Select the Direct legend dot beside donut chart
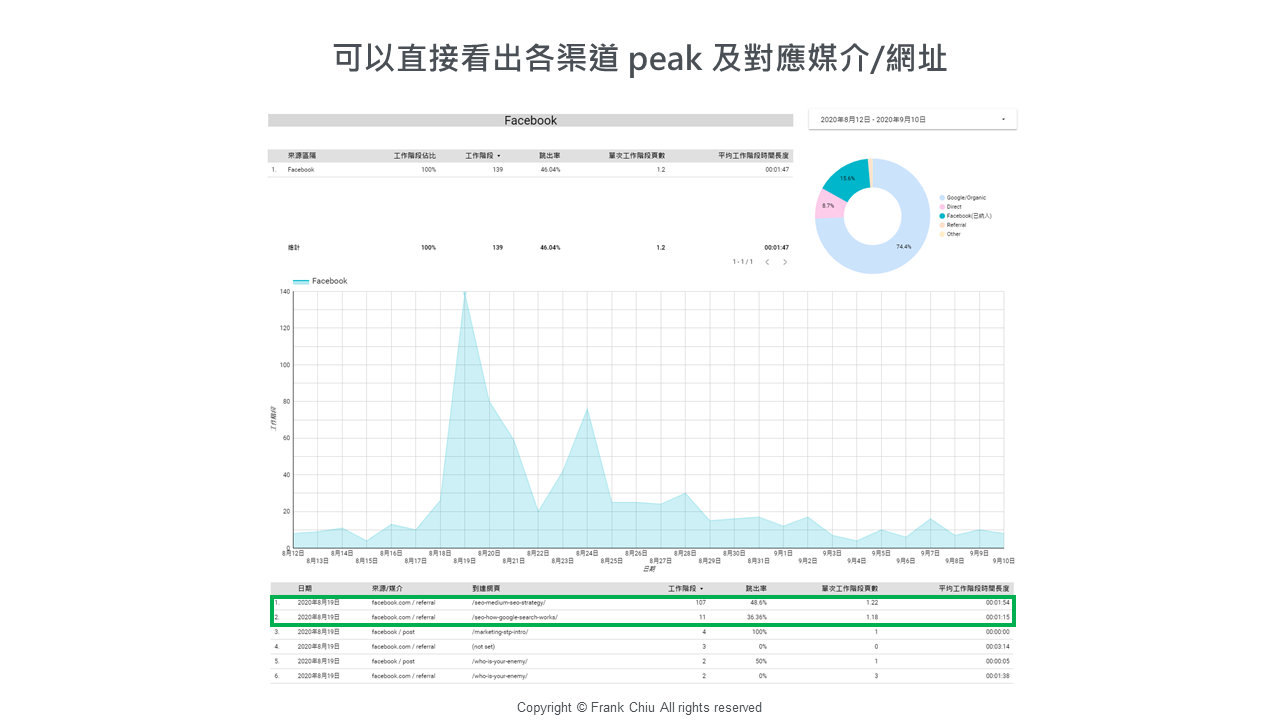This screenshot has height=720, width=1280. click(942, 206)
